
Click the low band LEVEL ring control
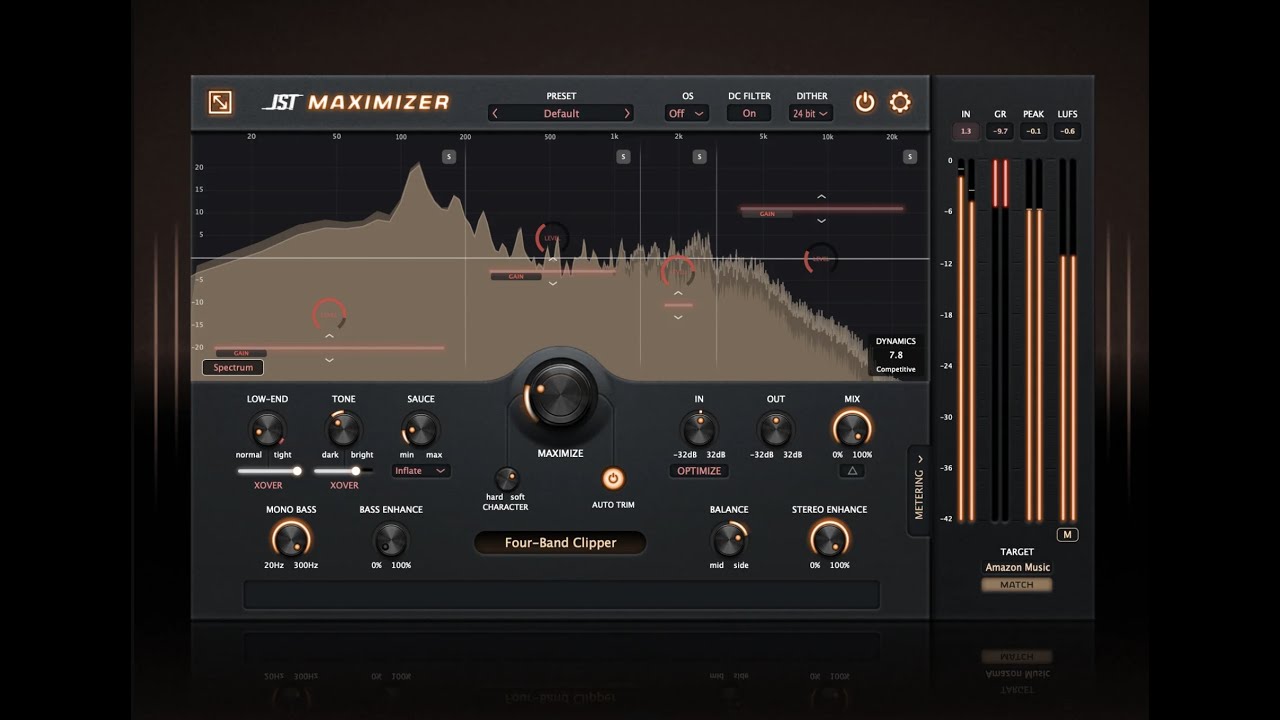coord(329,314)
